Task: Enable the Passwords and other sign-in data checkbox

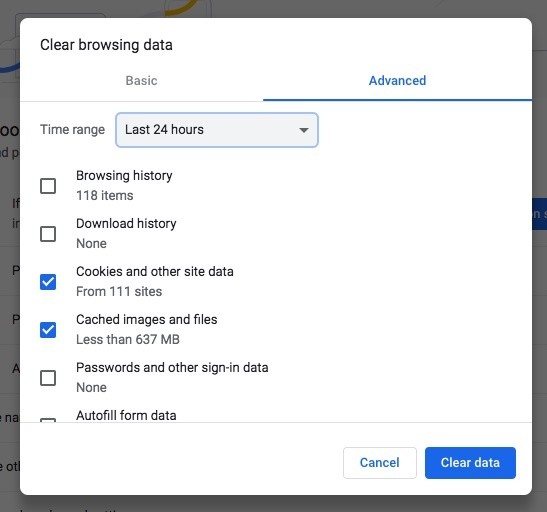Action: click(48, 378)
